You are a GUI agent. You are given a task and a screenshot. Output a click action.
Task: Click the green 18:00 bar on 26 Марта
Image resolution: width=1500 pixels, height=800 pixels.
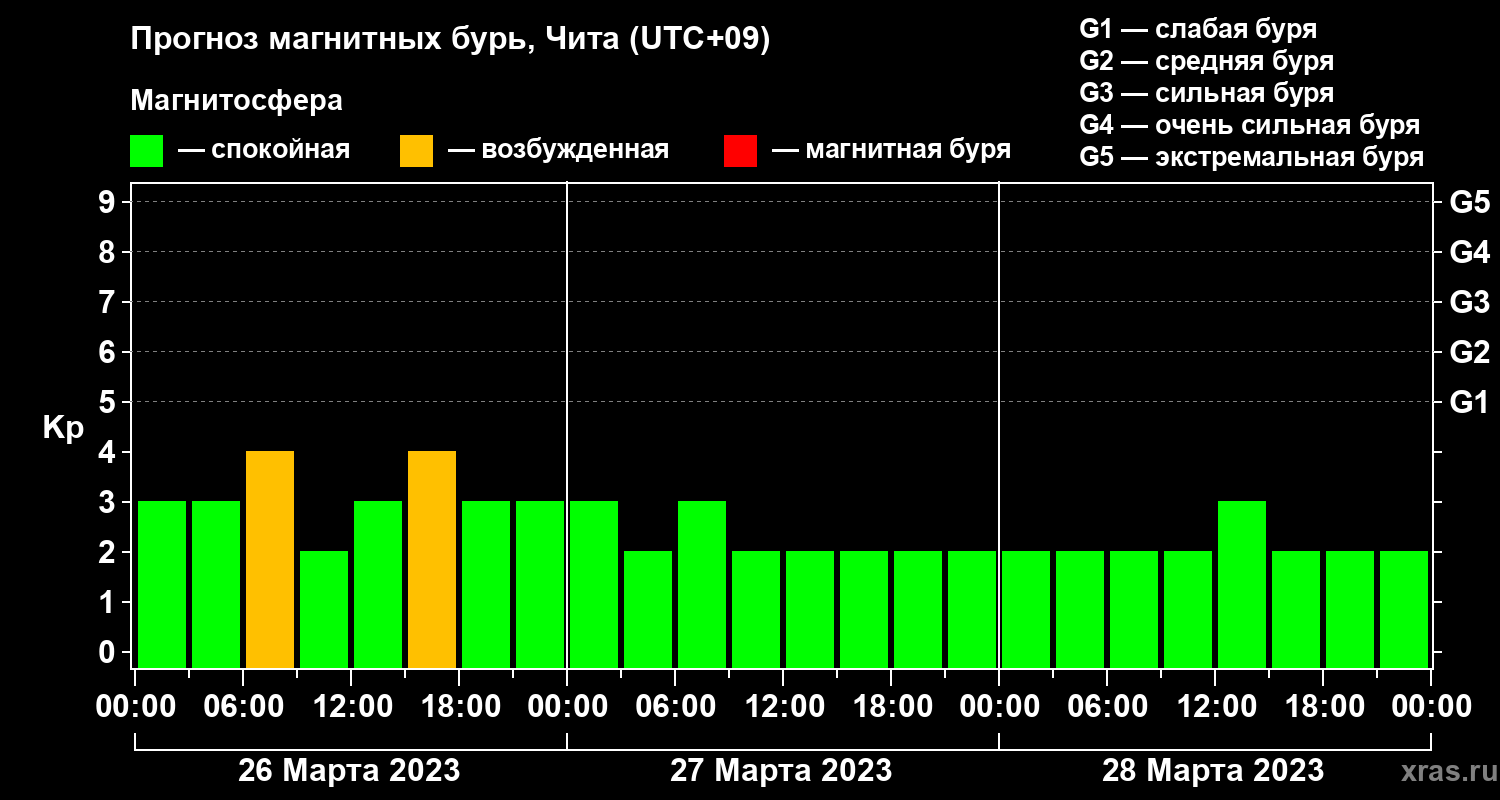point(486,584)
